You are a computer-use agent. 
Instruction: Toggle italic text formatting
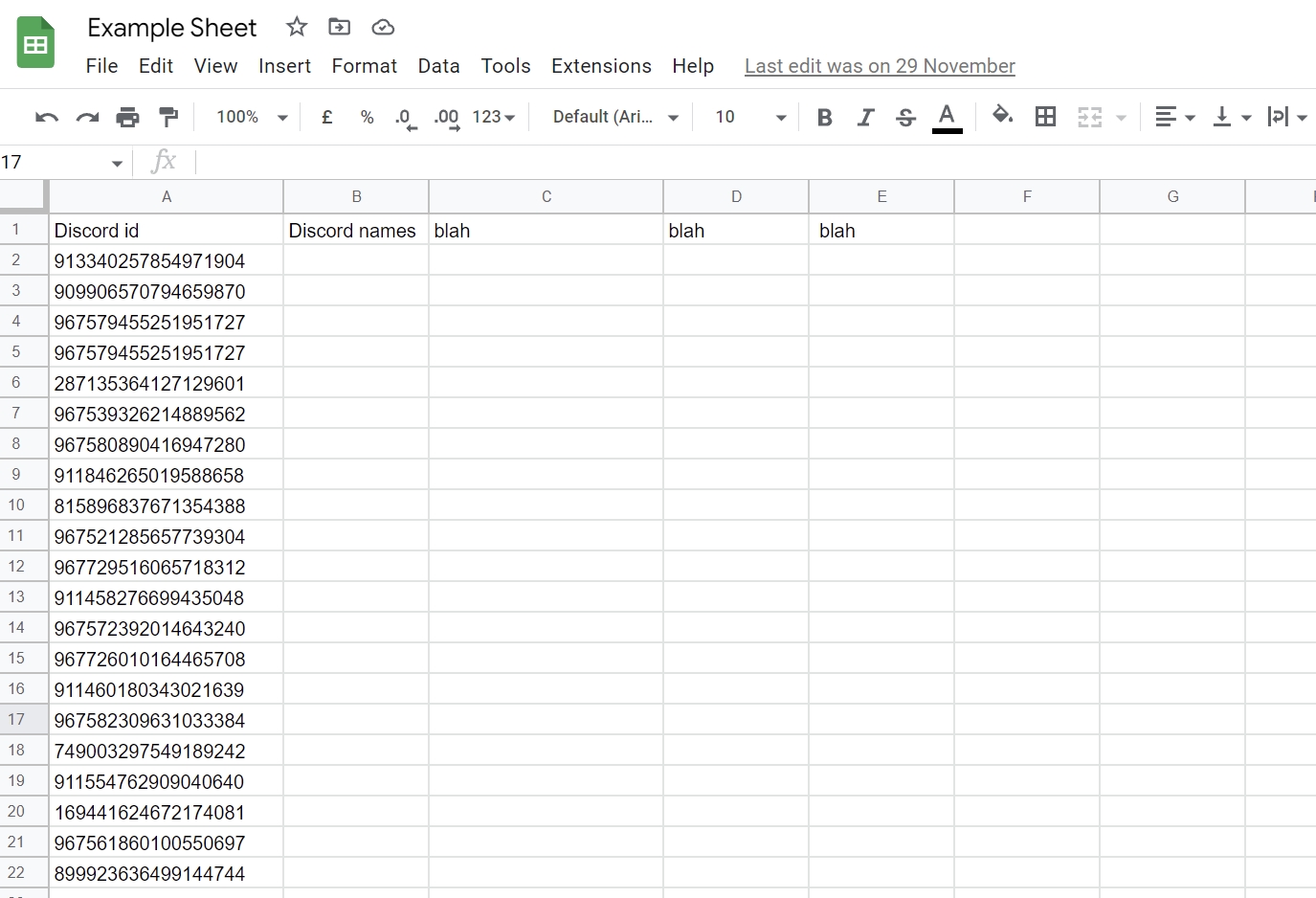(865, 117)
